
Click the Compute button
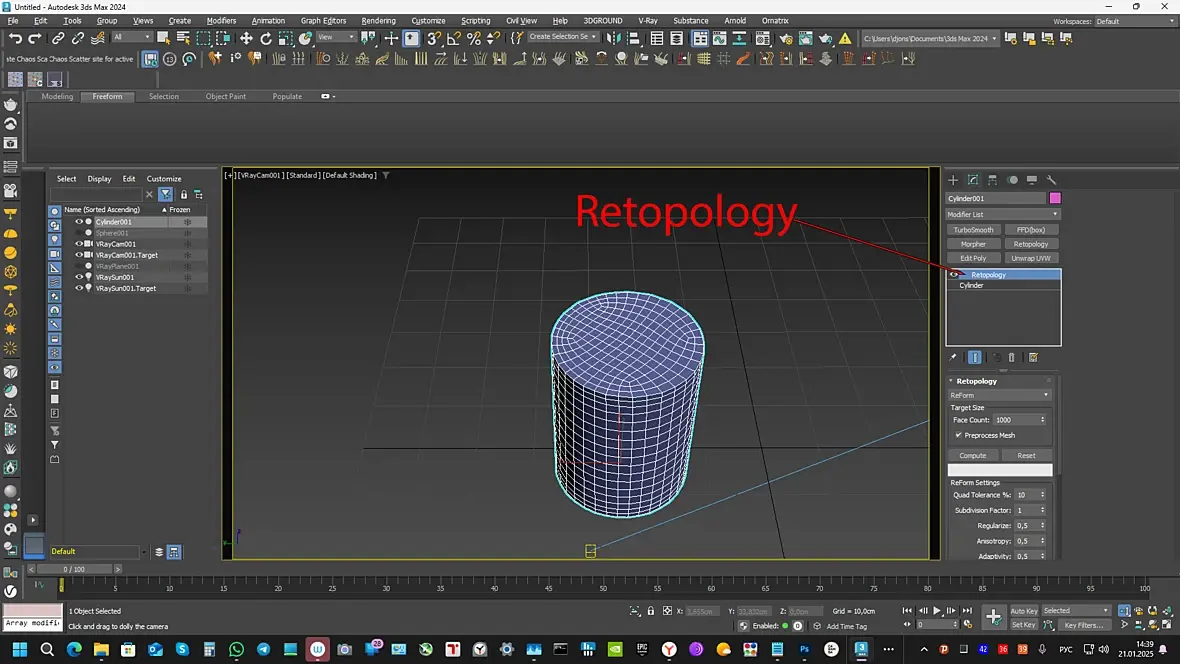pyautogui.click(x=972, y=455)
